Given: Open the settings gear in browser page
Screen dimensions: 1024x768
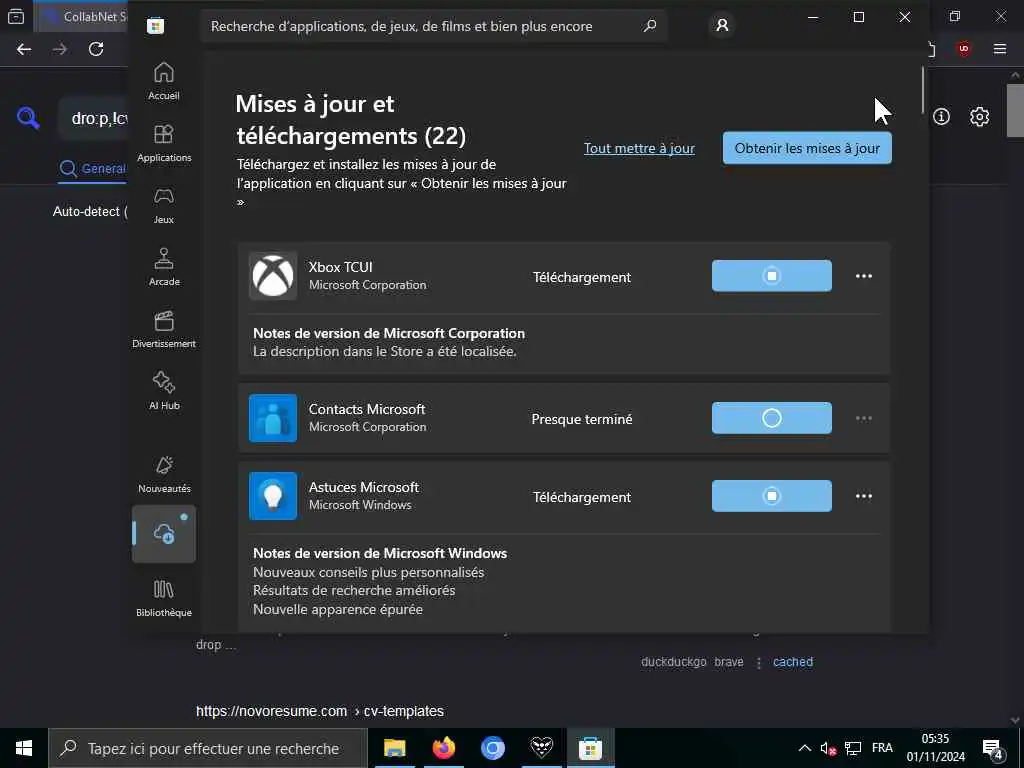Looking at the screenshot, I should pyautogui.click(x=979, y=116).
